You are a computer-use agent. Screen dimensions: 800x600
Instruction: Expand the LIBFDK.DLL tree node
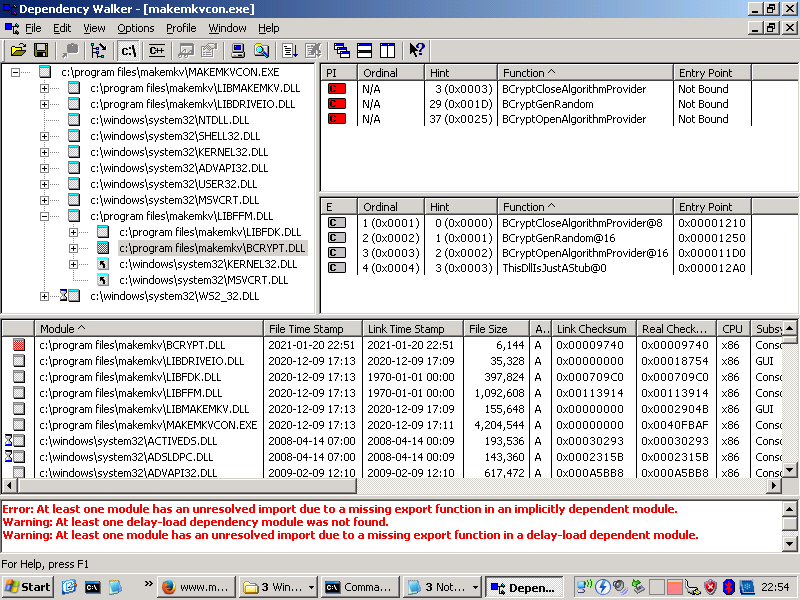[x=73, y=232]
